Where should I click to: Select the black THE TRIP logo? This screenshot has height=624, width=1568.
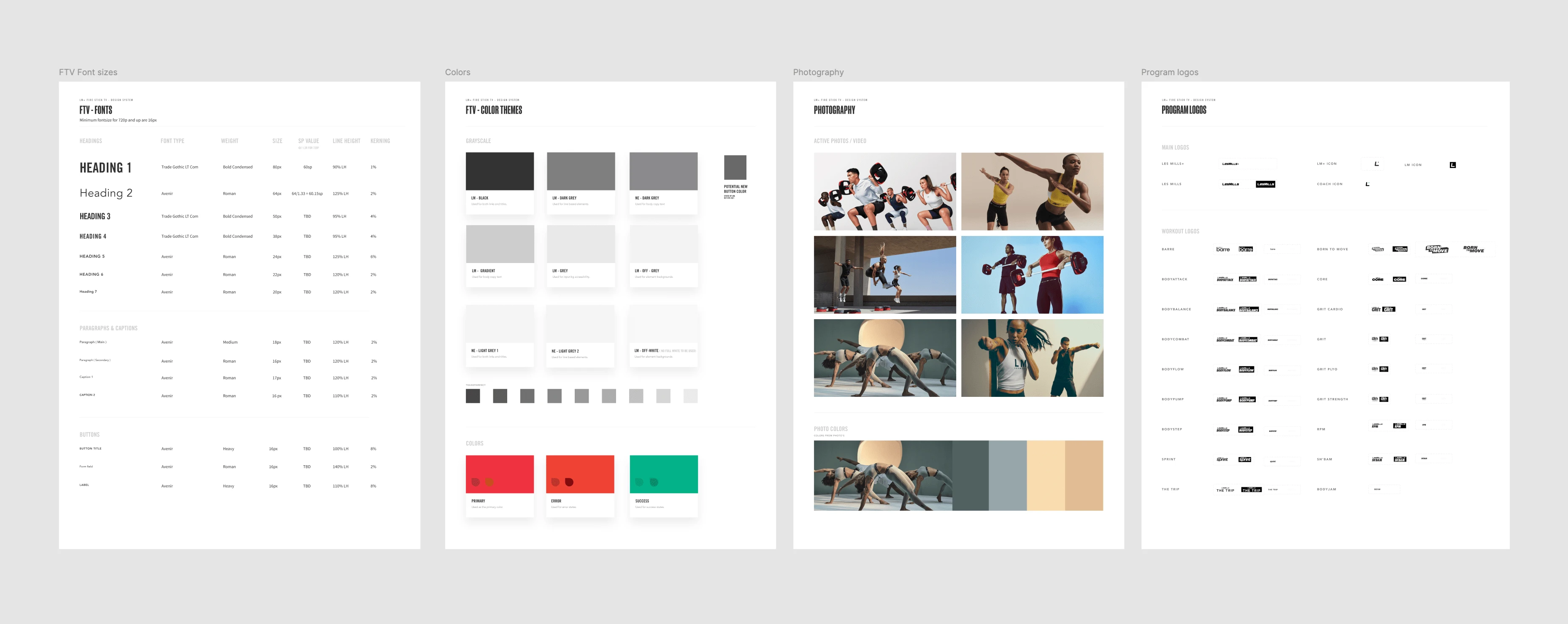pyautogui.click(x=1252, y=489)
